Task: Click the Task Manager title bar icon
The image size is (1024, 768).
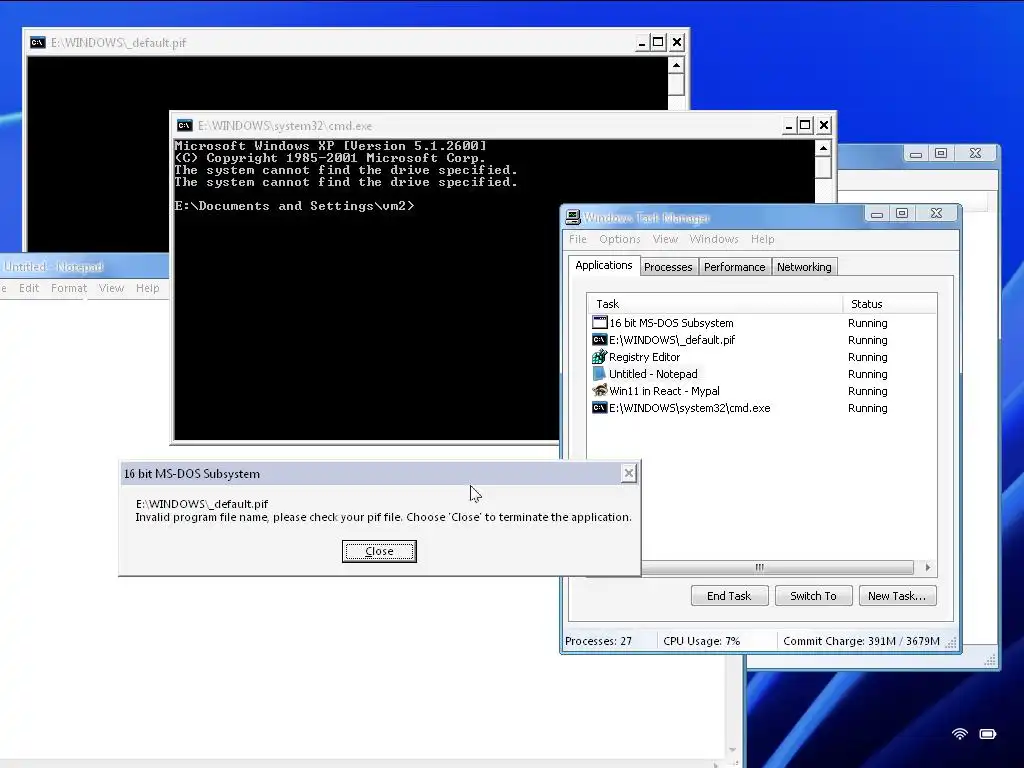Action: [573, 217]
